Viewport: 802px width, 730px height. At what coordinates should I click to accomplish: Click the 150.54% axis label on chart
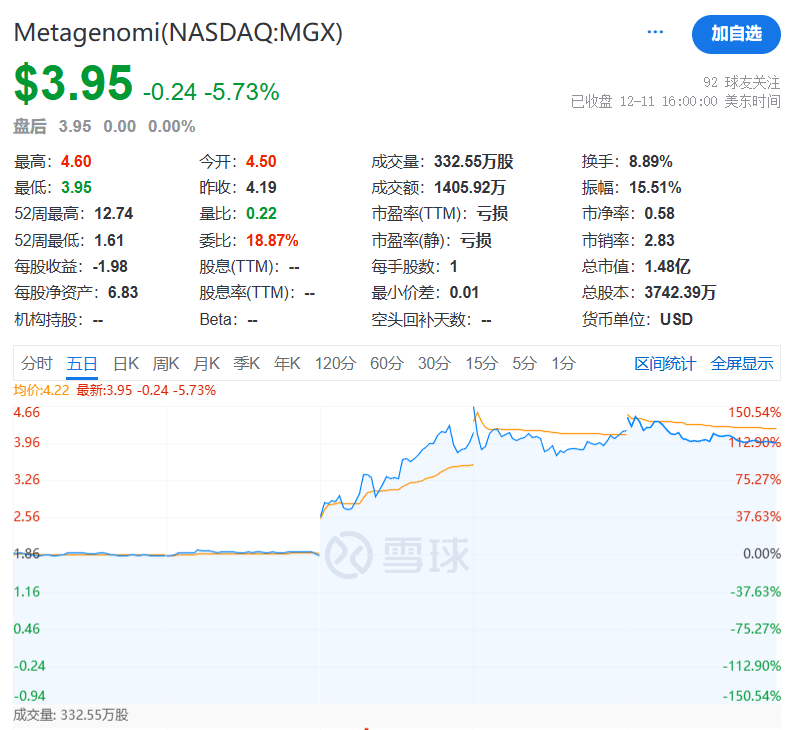tap(754, 412)
